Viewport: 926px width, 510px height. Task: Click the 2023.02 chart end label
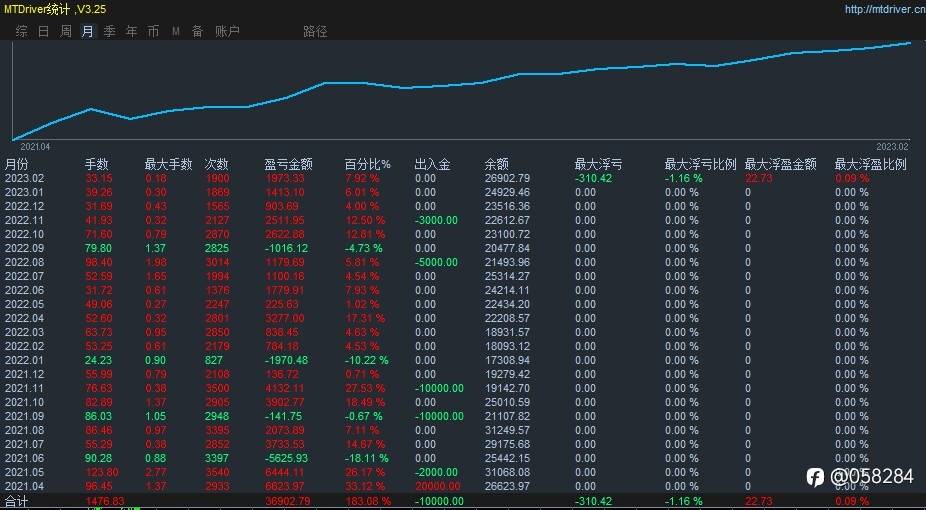tap(892, 147)
